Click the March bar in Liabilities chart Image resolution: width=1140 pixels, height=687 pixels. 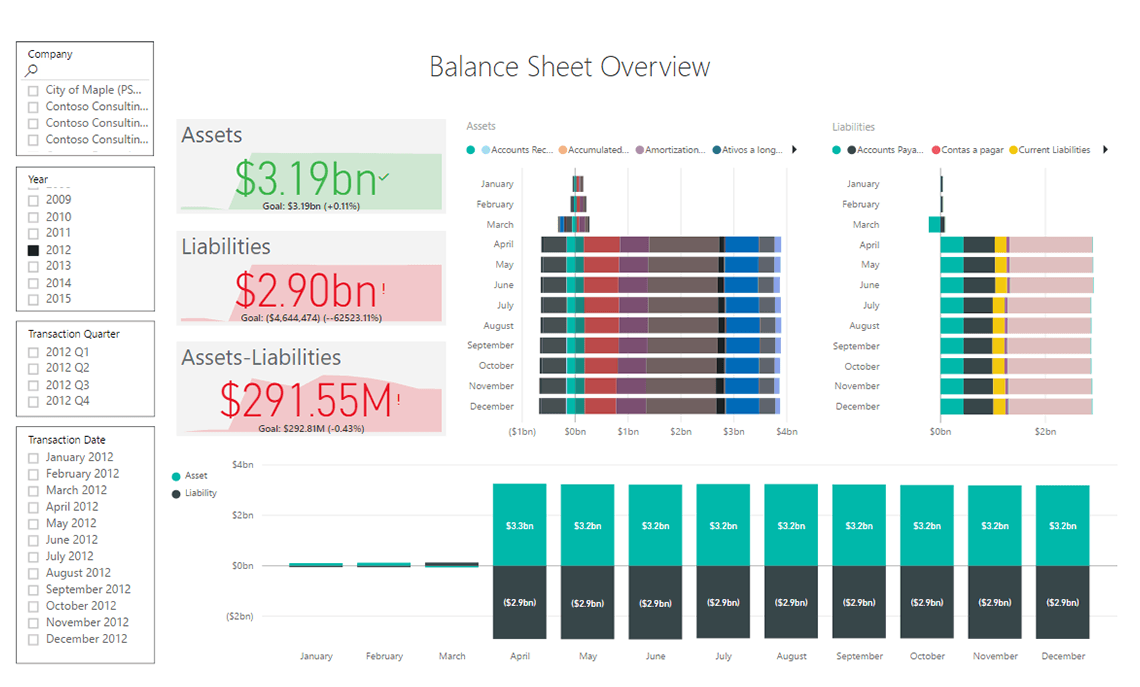[x=936, y=225]
